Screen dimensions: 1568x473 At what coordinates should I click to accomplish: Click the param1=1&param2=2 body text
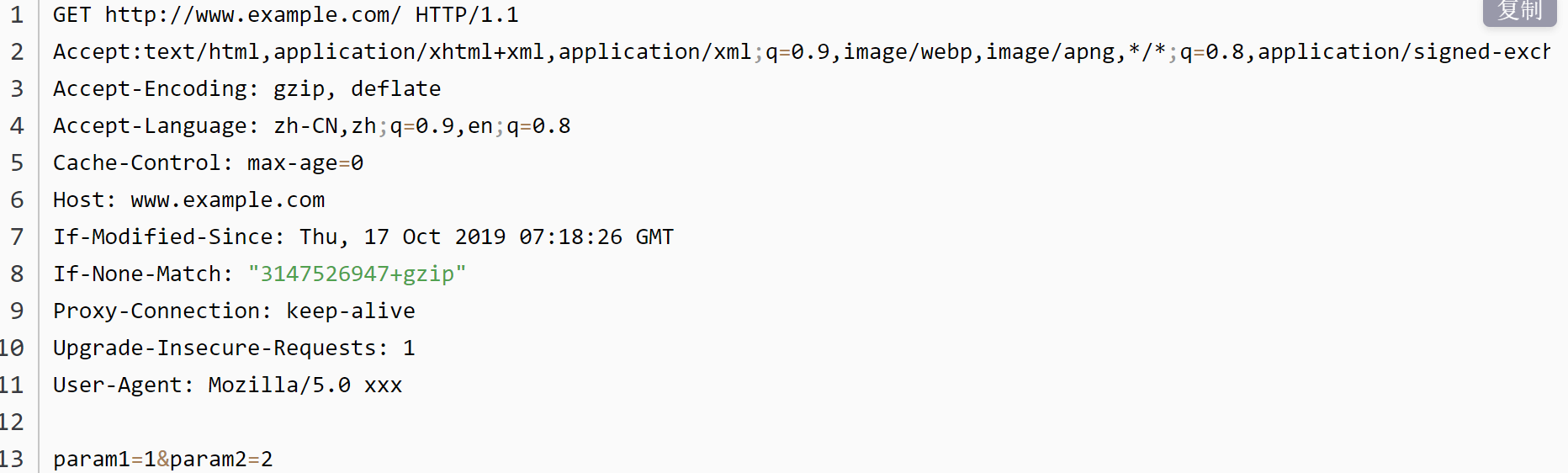click(162, 460)
